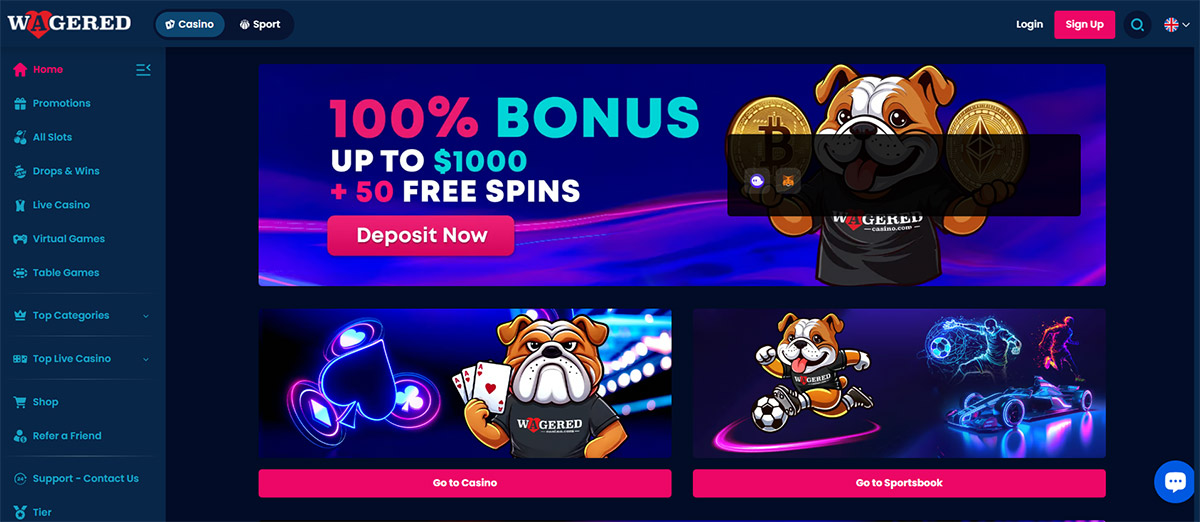Click the Tier medal icon
Screen dimensions: 1200x522
coord(21,512)
